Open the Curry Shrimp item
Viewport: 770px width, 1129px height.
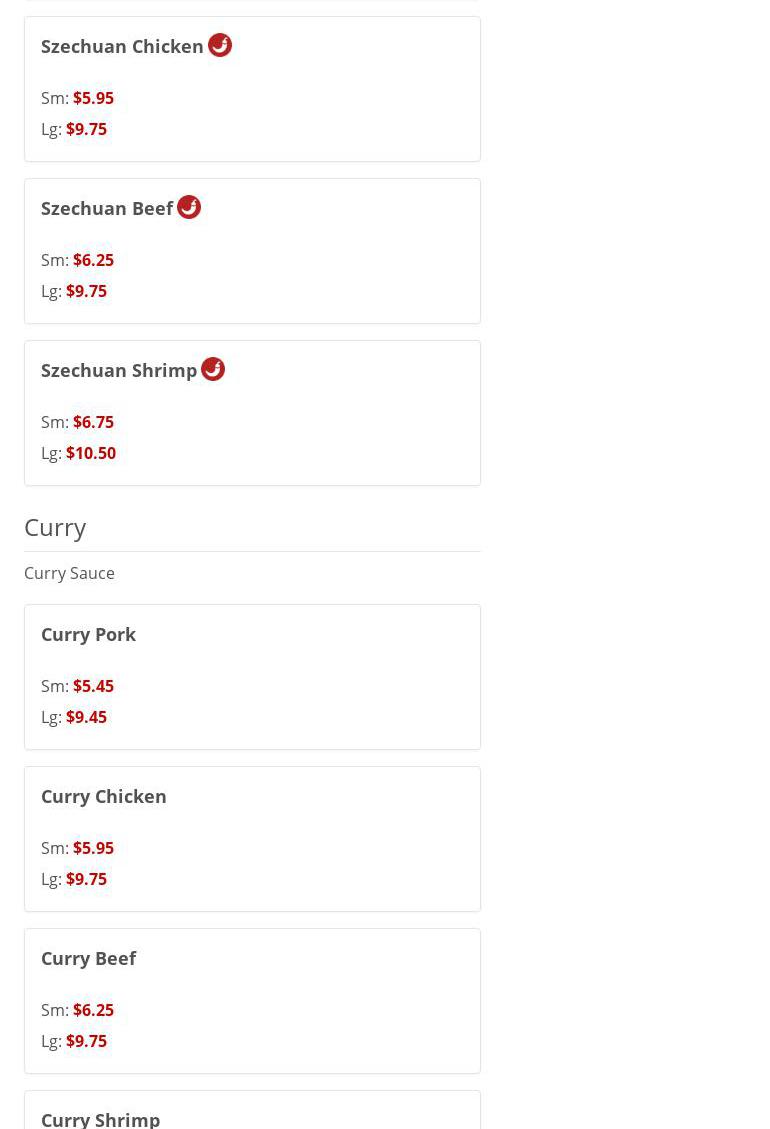pyautogui.click(x=100, y=1118)
